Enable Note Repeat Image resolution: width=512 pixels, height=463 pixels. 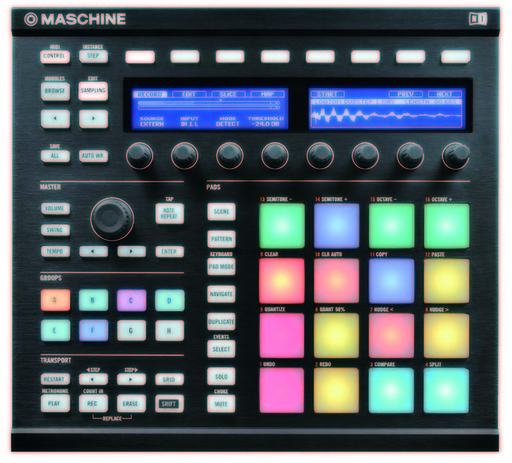pyautogui.click(x=169, y=213)
